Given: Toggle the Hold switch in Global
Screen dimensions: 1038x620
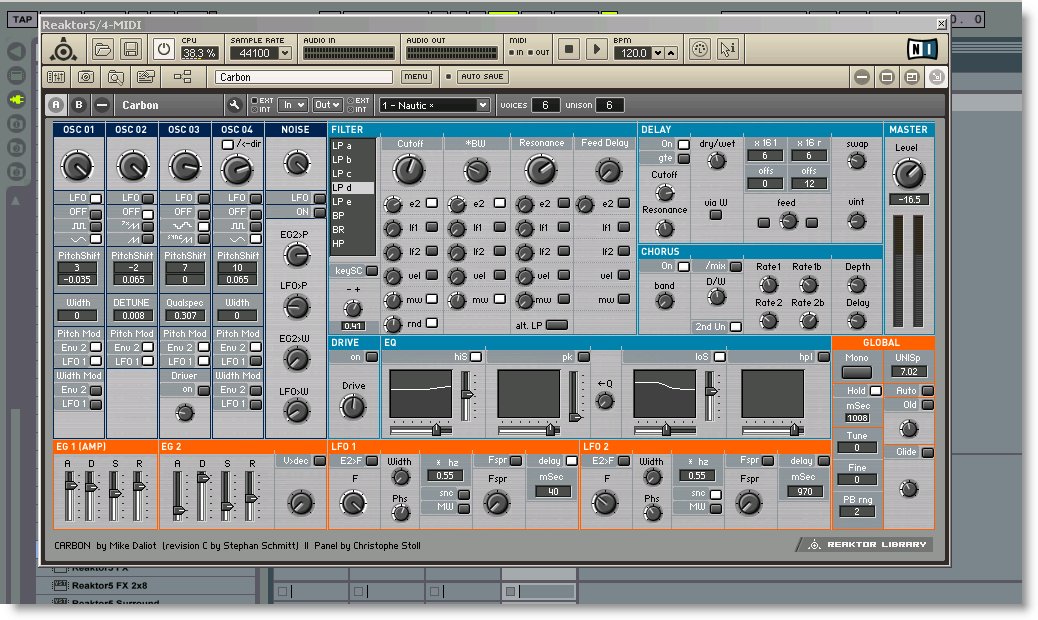Looking at the screenshot, I should tap(875, 391).
